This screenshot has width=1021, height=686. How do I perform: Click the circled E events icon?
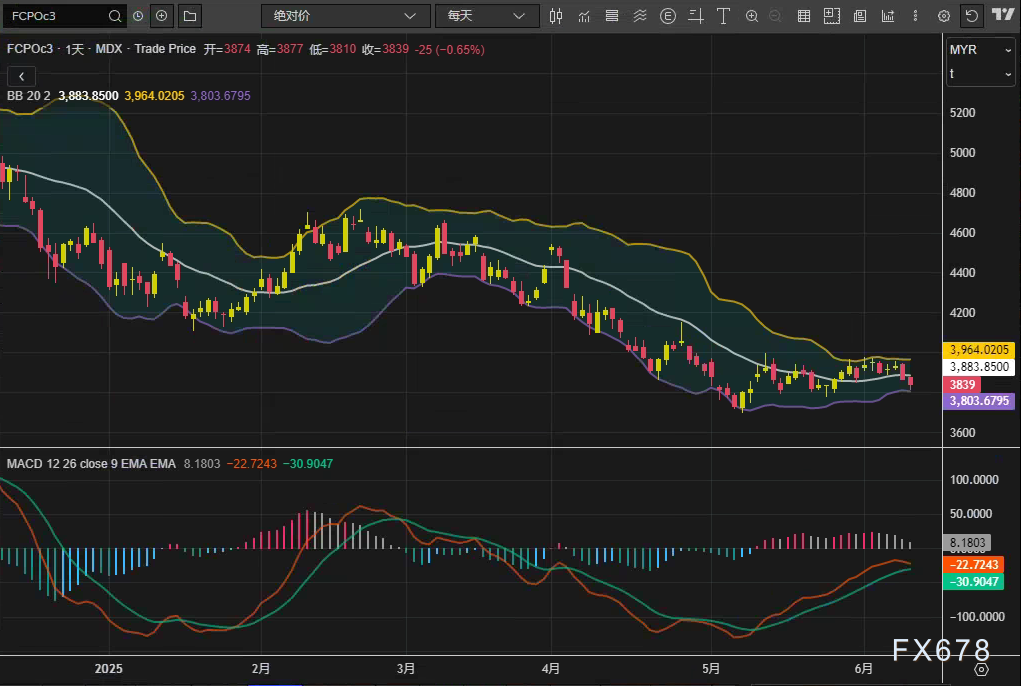click(x=668, y=16)
